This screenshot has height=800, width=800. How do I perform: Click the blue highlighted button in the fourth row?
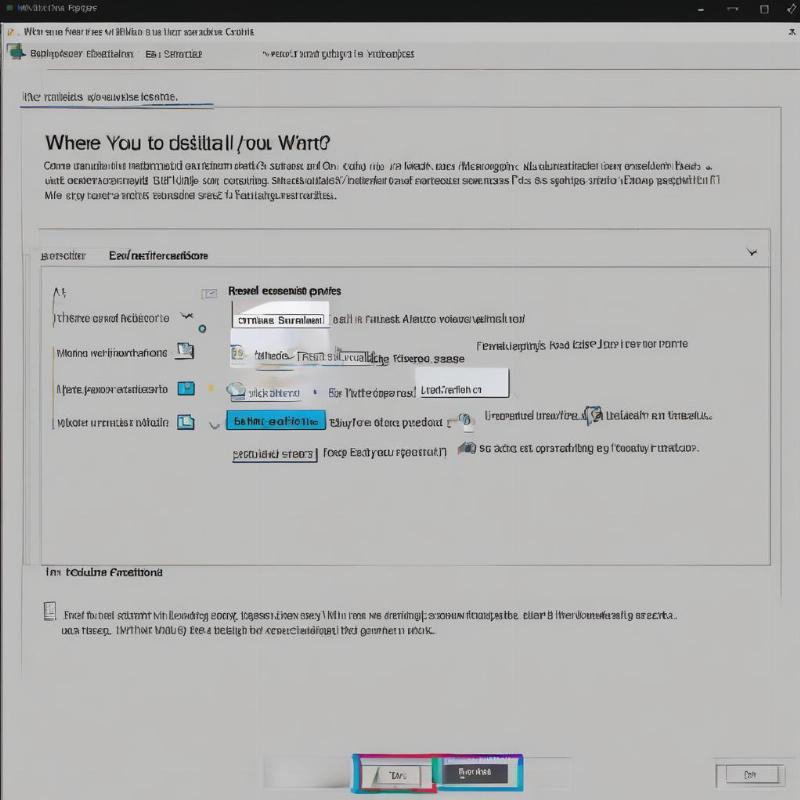tap(276, 421)
